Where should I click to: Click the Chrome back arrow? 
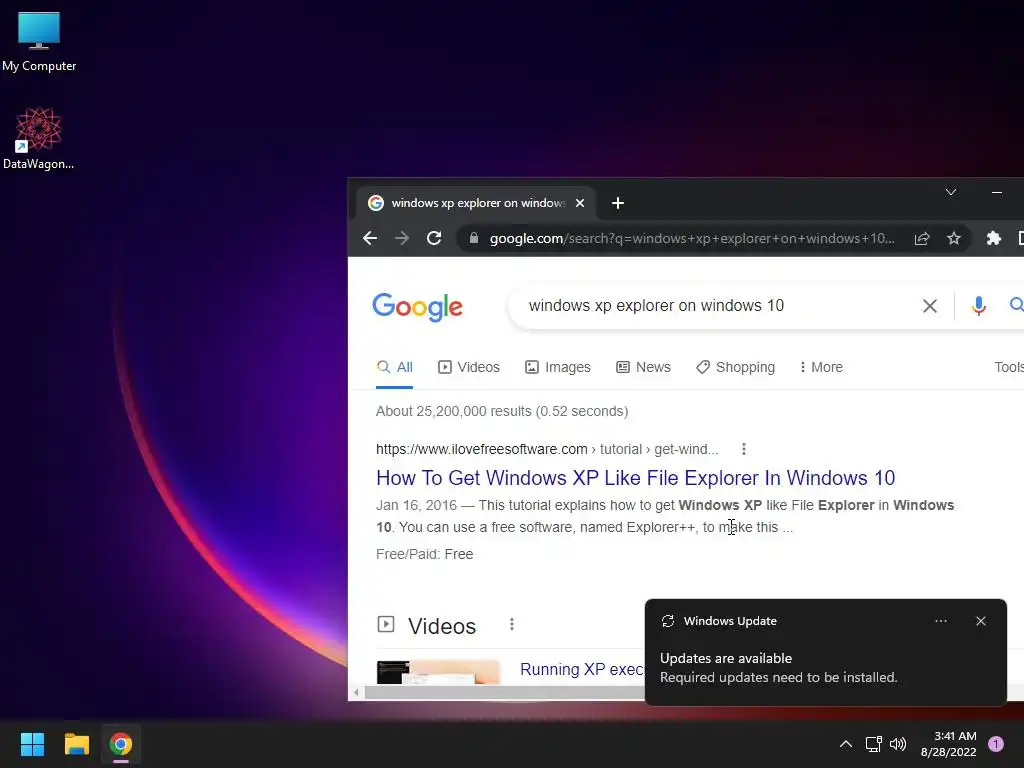[370, 238]
